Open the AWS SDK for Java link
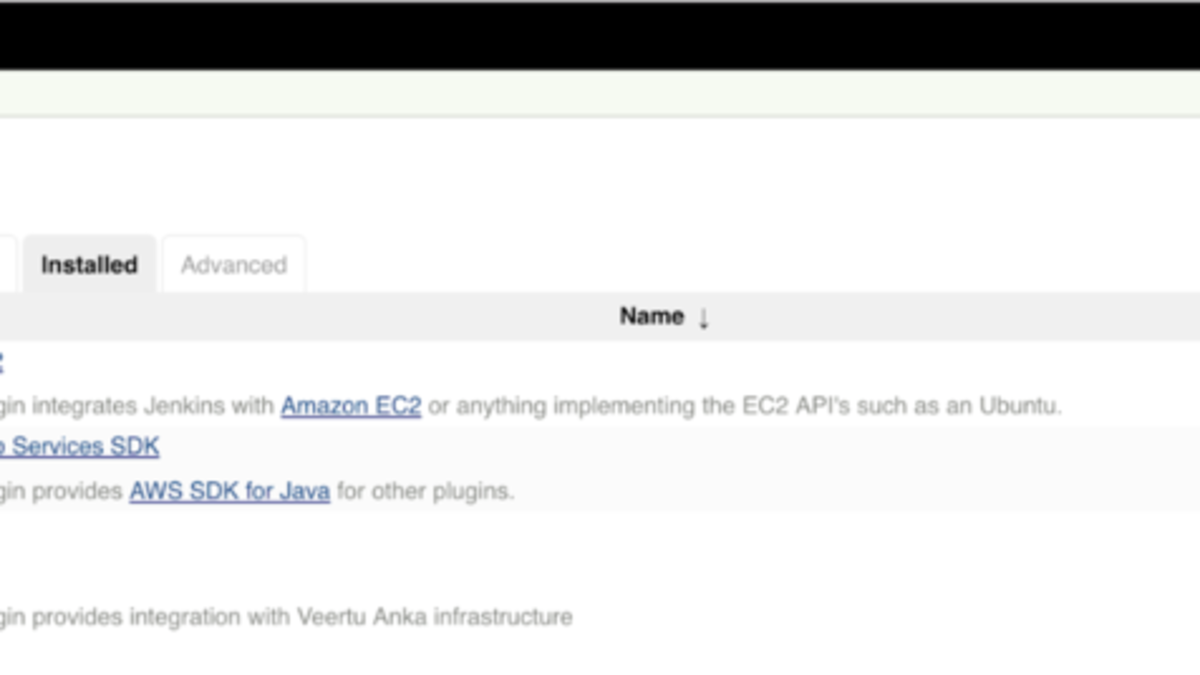Screen dimensions: 1200x675 228,491
